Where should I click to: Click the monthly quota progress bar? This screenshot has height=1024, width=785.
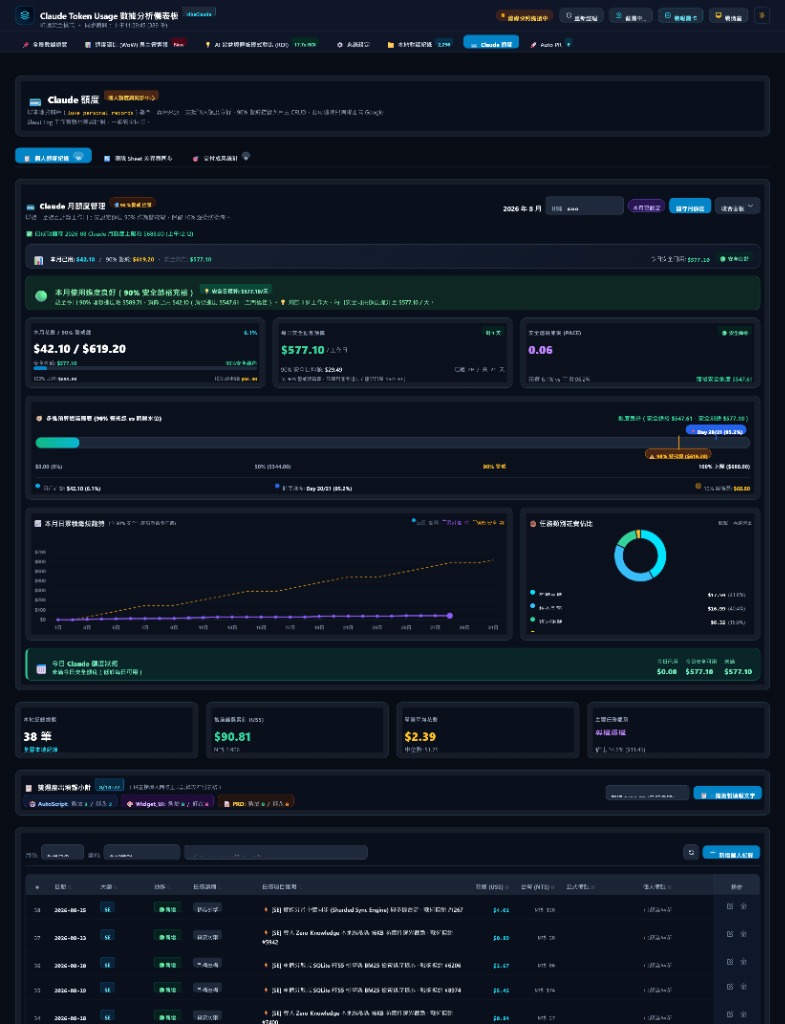[392, 443]
